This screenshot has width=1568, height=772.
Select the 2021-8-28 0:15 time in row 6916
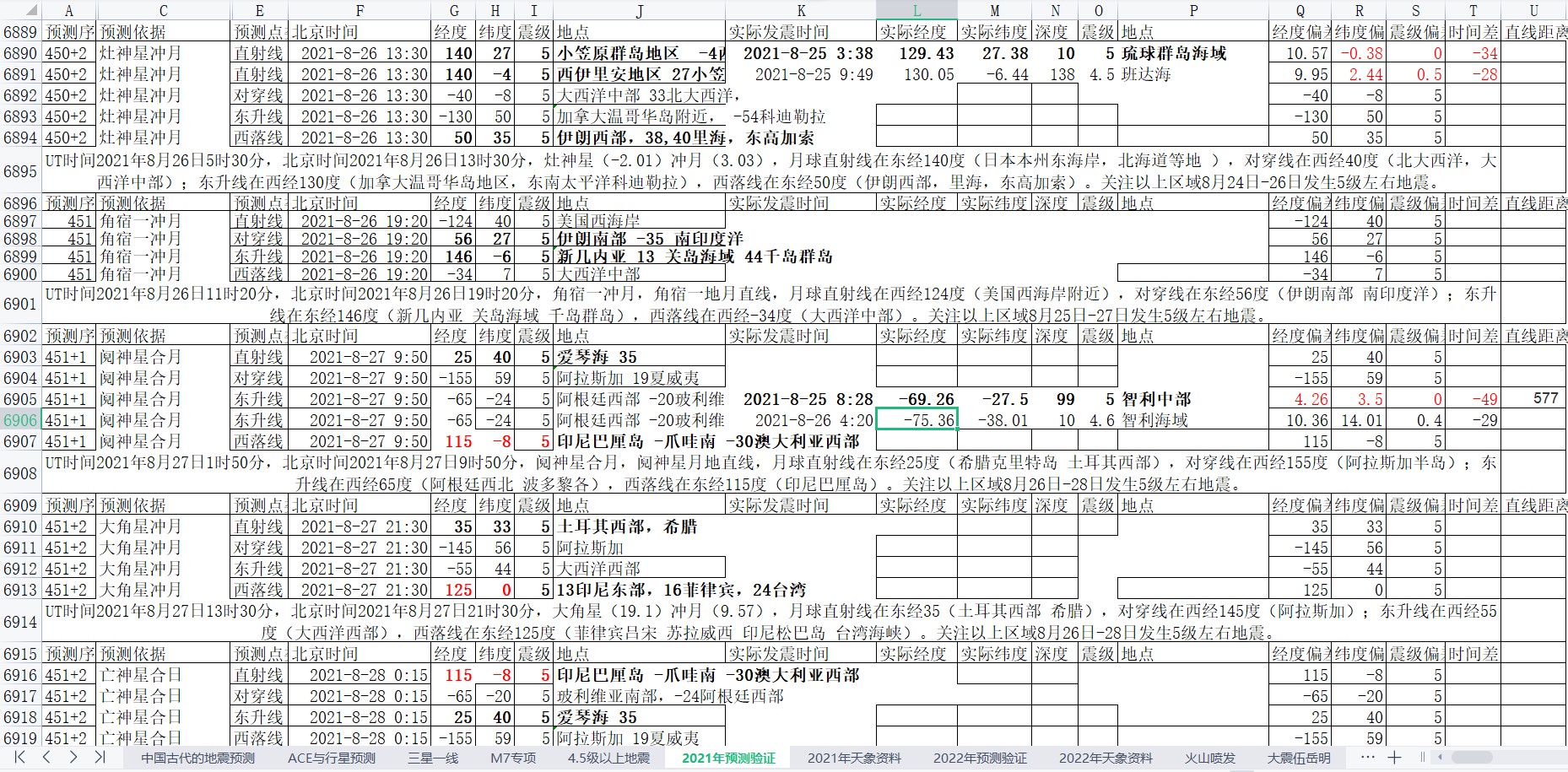(360, 675)
